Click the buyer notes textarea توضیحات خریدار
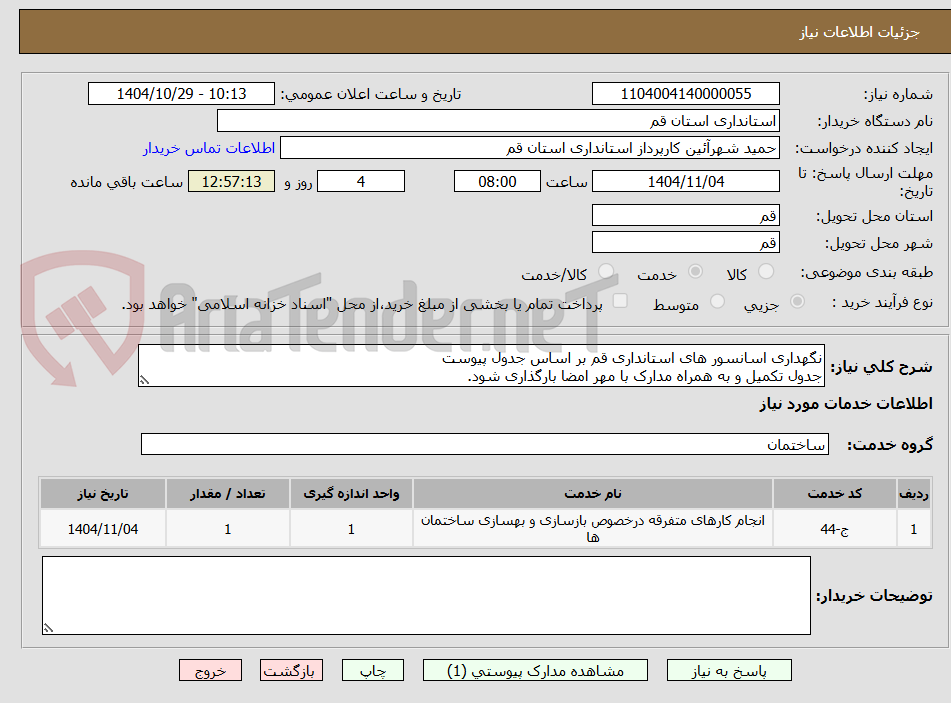 coord(426,596)
